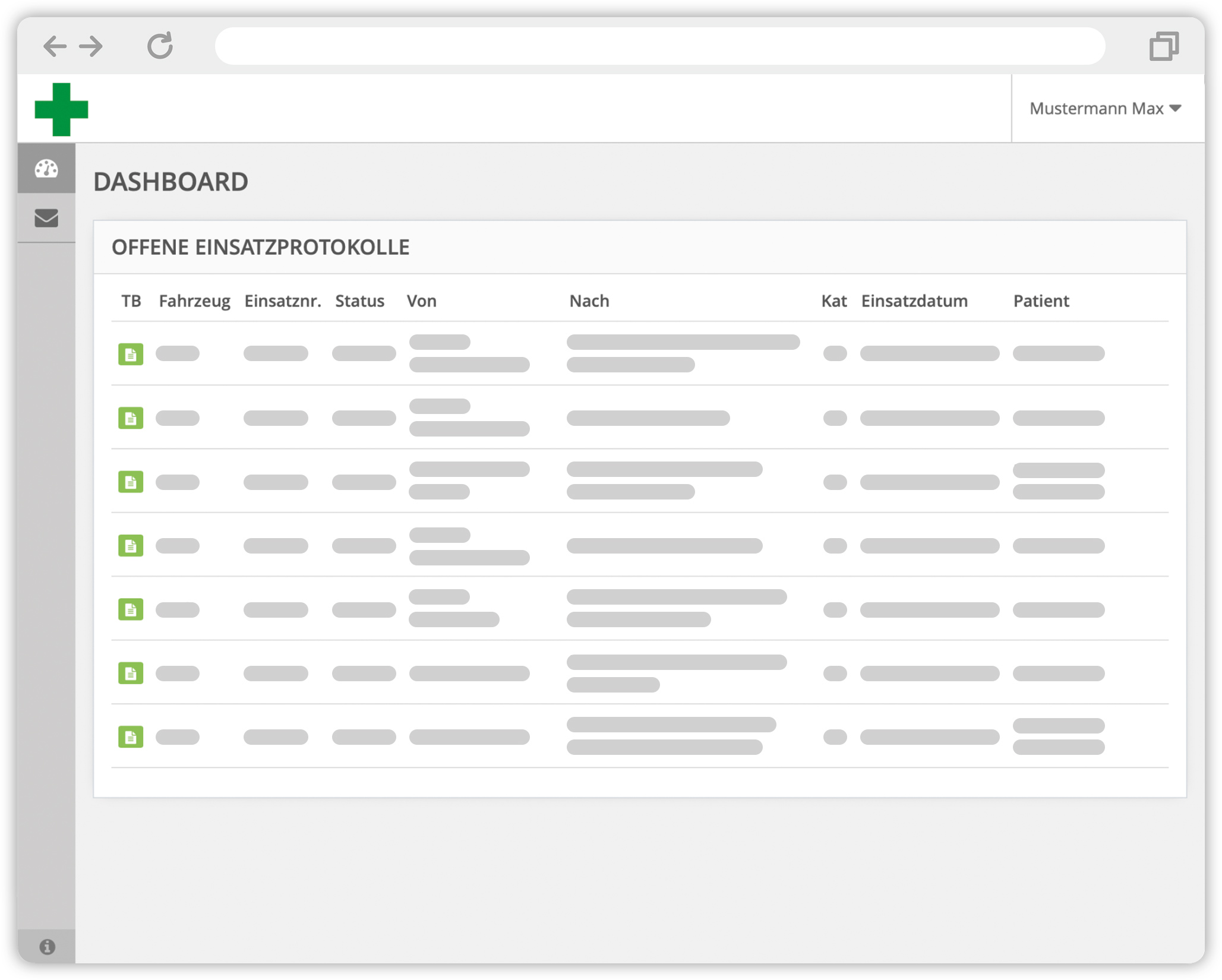Click document icon on fourth row
This screenshot has height=980, width=1222.
click(x=131, y=543)
